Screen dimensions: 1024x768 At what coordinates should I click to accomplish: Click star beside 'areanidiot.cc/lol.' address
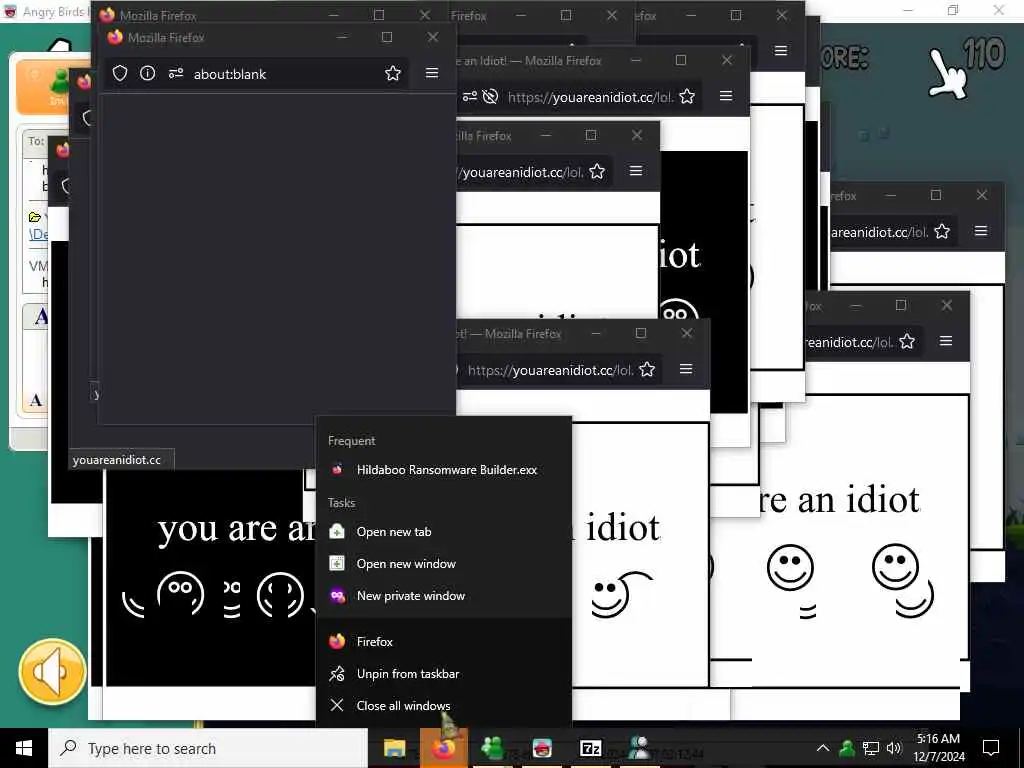(x=942, y=231)
